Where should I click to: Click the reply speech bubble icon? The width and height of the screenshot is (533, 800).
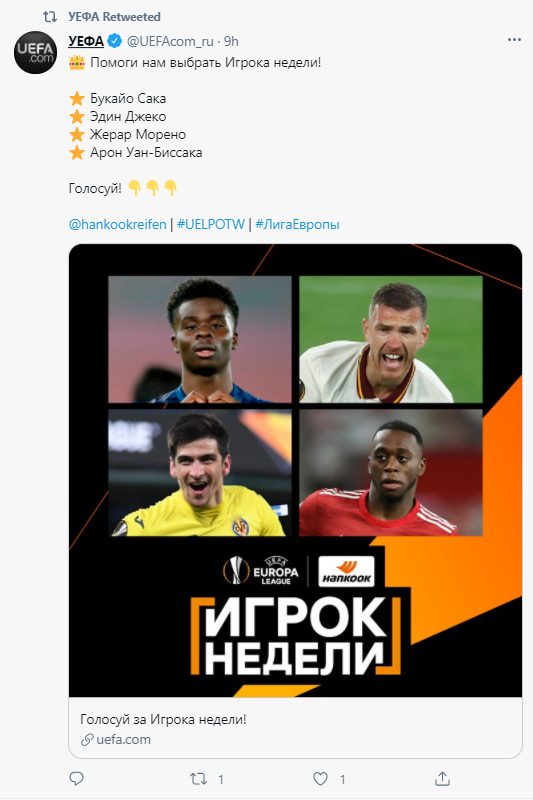[x=76, y=778]
